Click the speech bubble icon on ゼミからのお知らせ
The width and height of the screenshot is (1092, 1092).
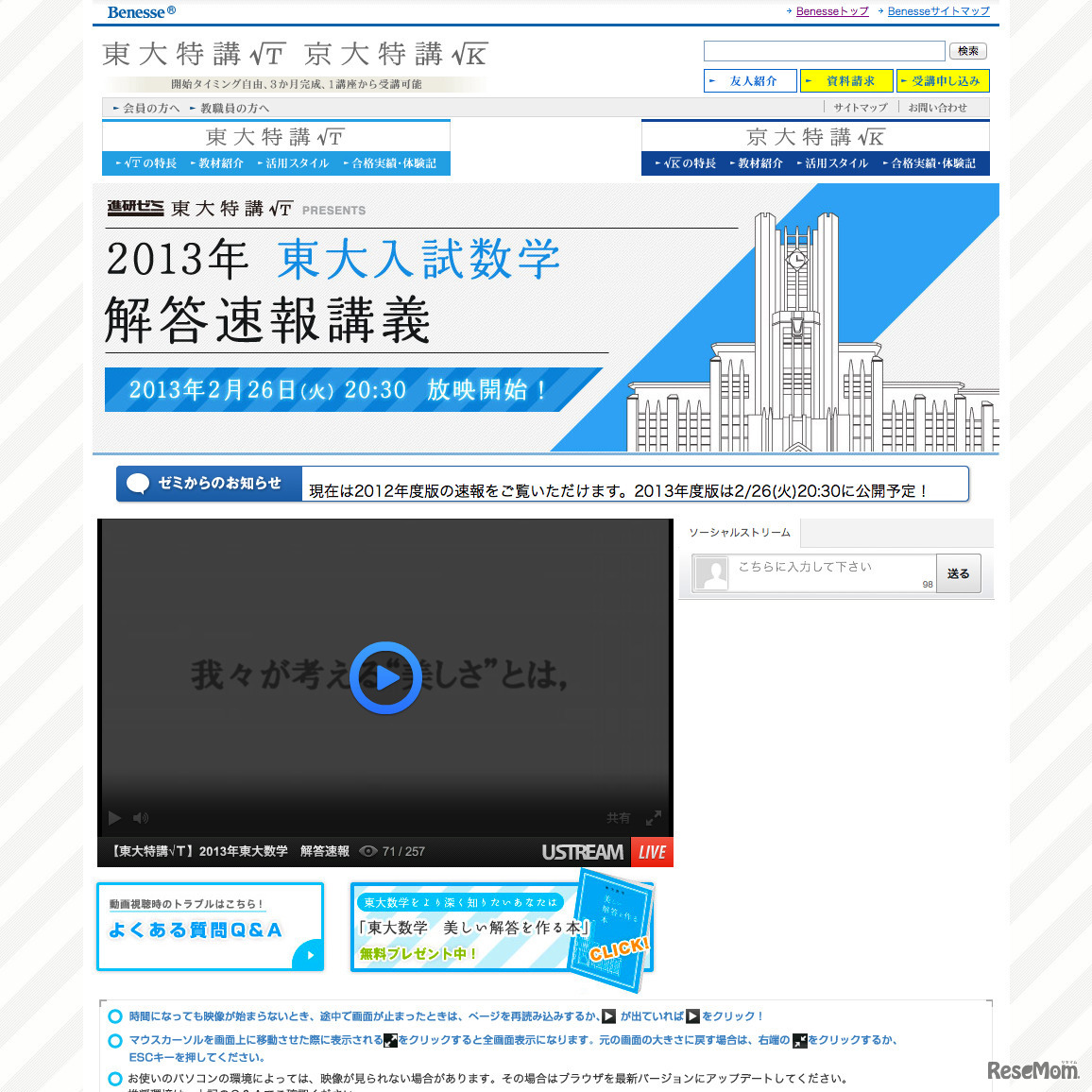tap(139, 484)
